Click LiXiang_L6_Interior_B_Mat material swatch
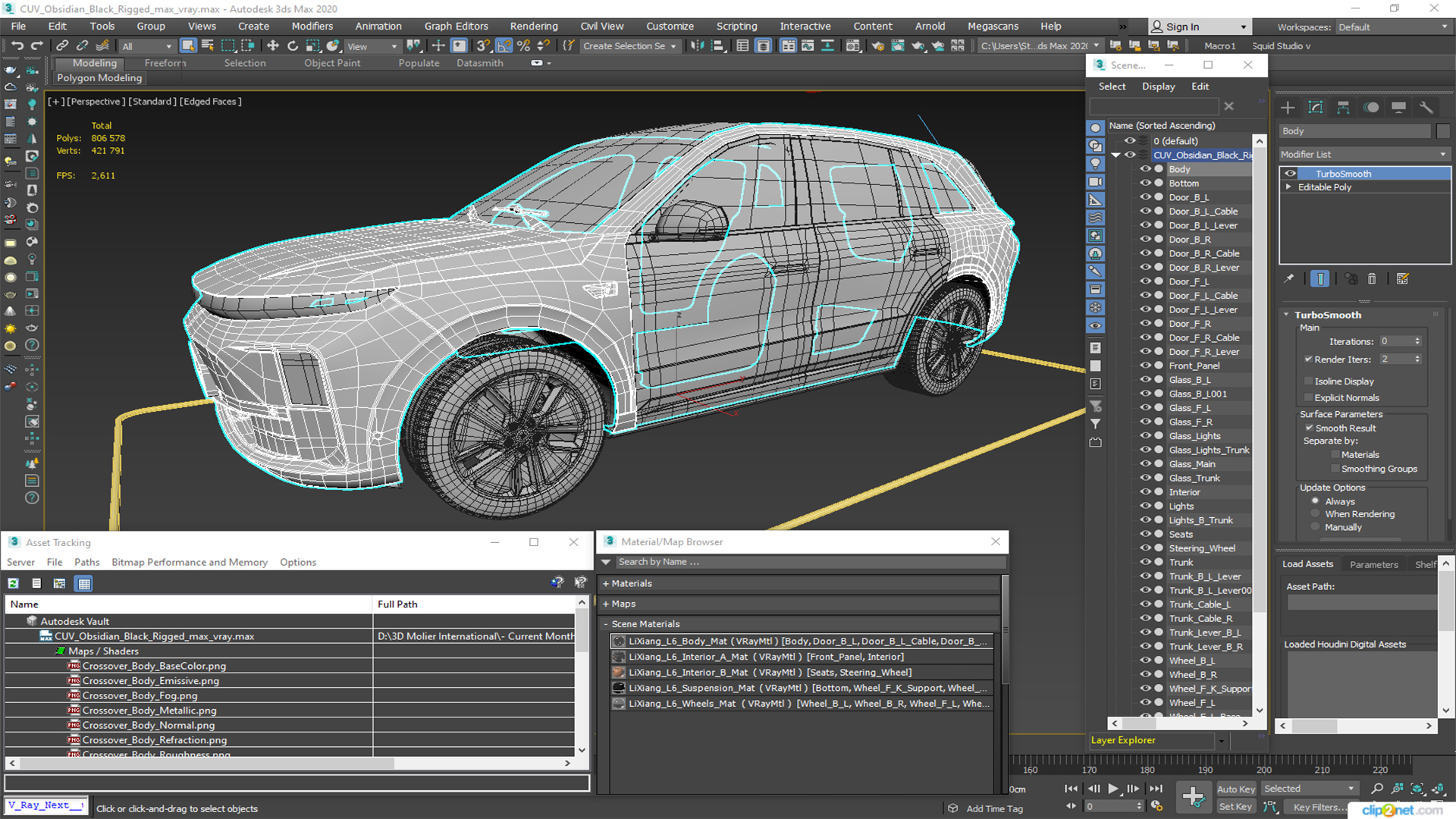This screenshot has height=819, width=1456. point(619,672)
